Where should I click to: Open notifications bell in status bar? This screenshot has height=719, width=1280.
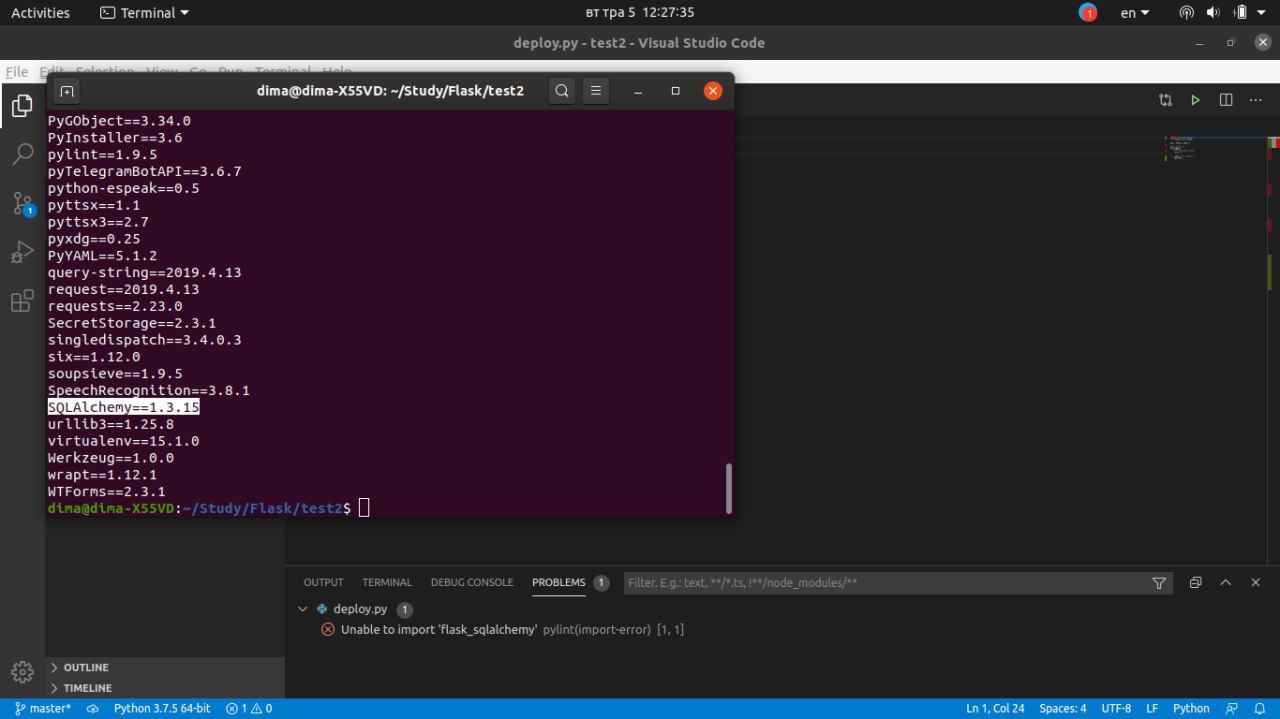click(1258, 708)
